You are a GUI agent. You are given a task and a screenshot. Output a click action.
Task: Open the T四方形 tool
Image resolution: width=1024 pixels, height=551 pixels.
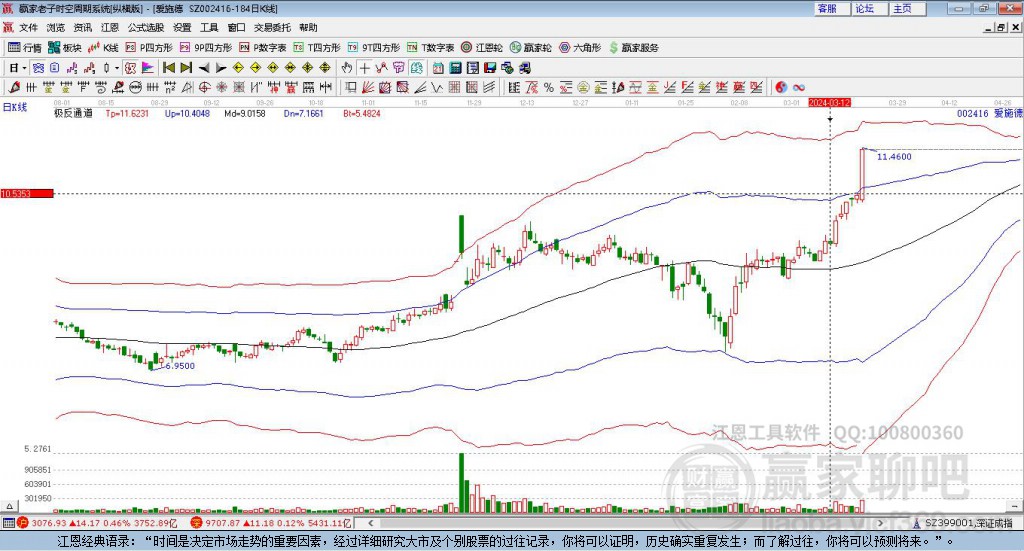pyautogui.click(x=317, y=48)
